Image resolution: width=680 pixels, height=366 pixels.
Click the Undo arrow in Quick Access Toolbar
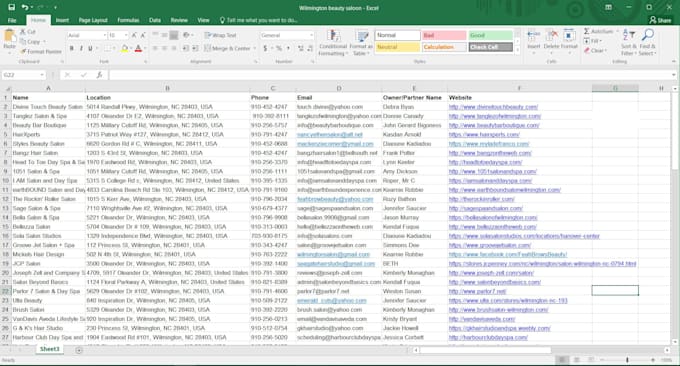click(25, 7)
